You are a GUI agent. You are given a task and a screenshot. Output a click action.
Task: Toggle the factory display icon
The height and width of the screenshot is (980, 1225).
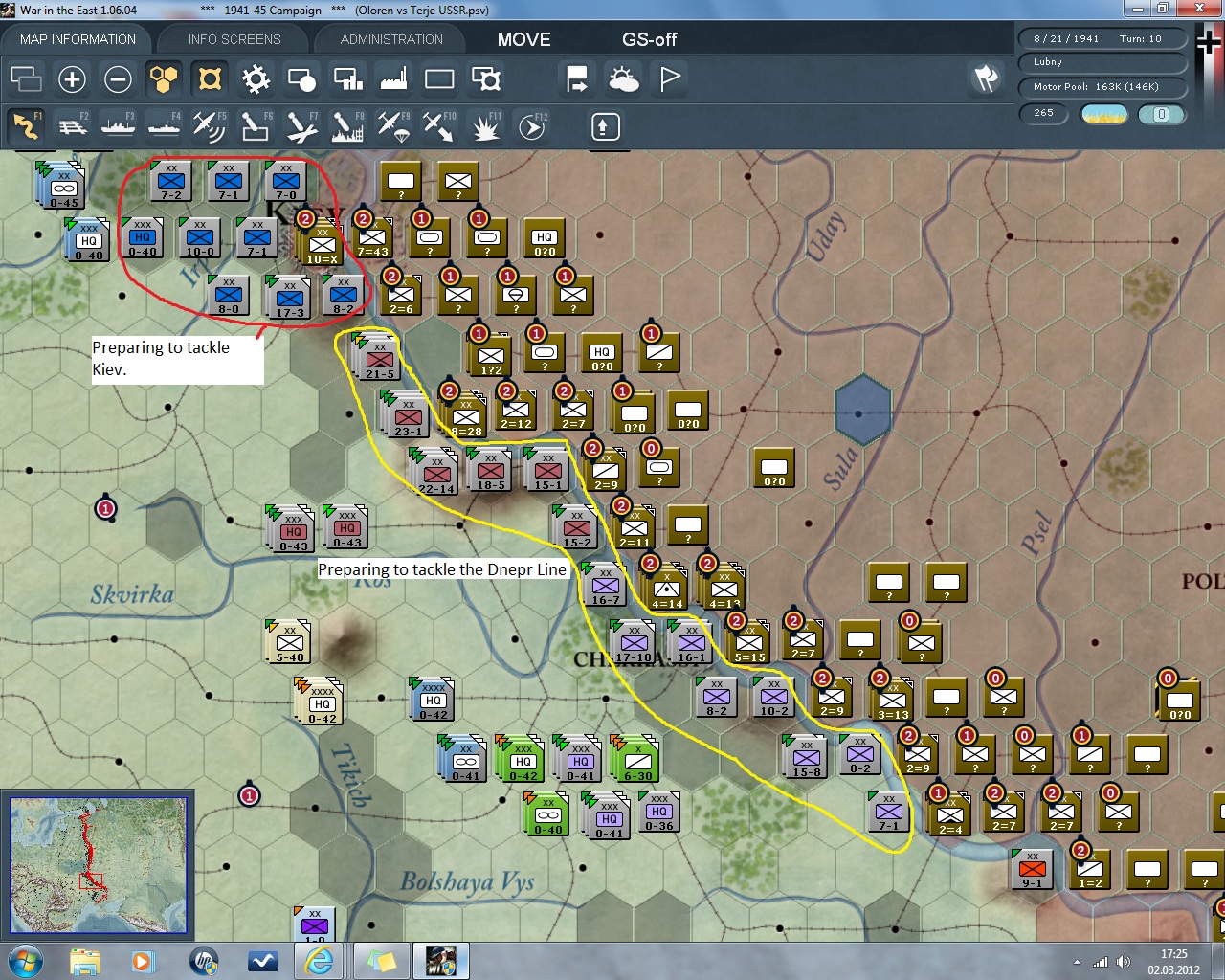pyautogui.click(x=393, y=78)
